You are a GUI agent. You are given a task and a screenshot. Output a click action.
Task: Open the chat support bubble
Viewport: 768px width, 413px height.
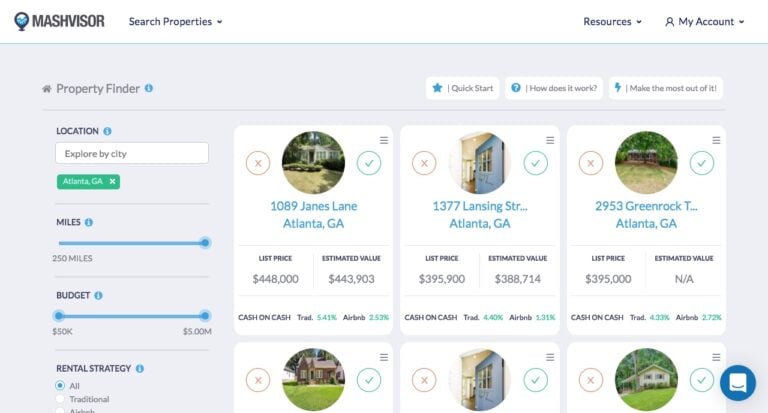(737, 382)
